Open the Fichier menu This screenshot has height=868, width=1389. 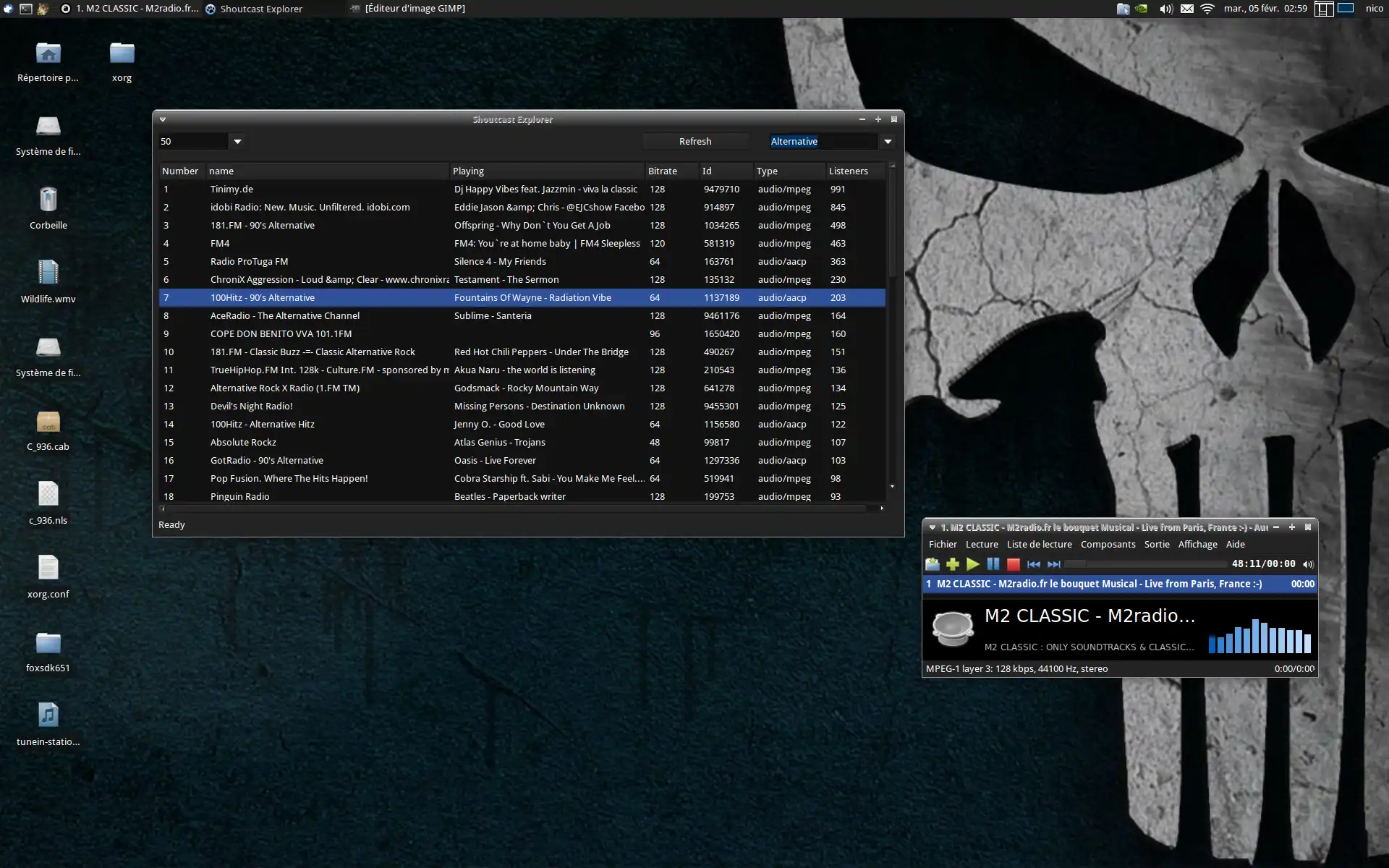[943, 545]
